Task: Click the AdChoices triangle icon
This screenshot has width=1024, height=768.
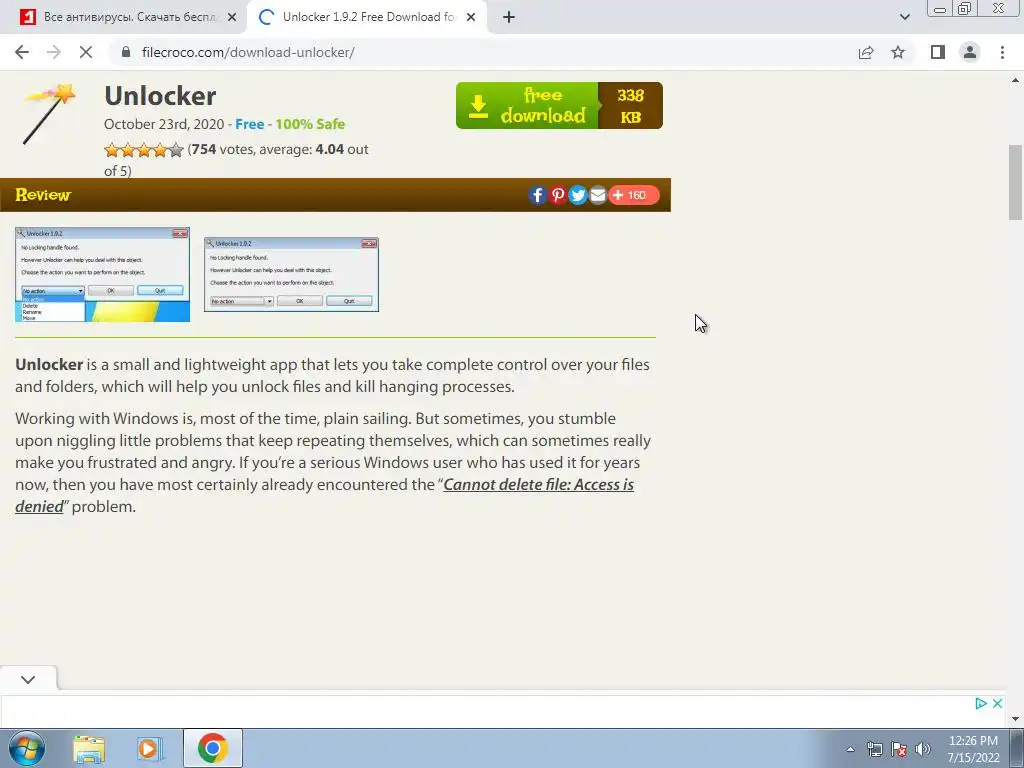Action: pos(980,703)
